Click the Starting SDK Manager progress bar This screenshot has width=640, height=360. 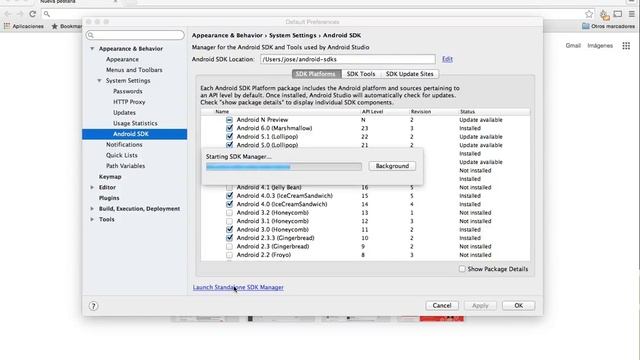284,167
